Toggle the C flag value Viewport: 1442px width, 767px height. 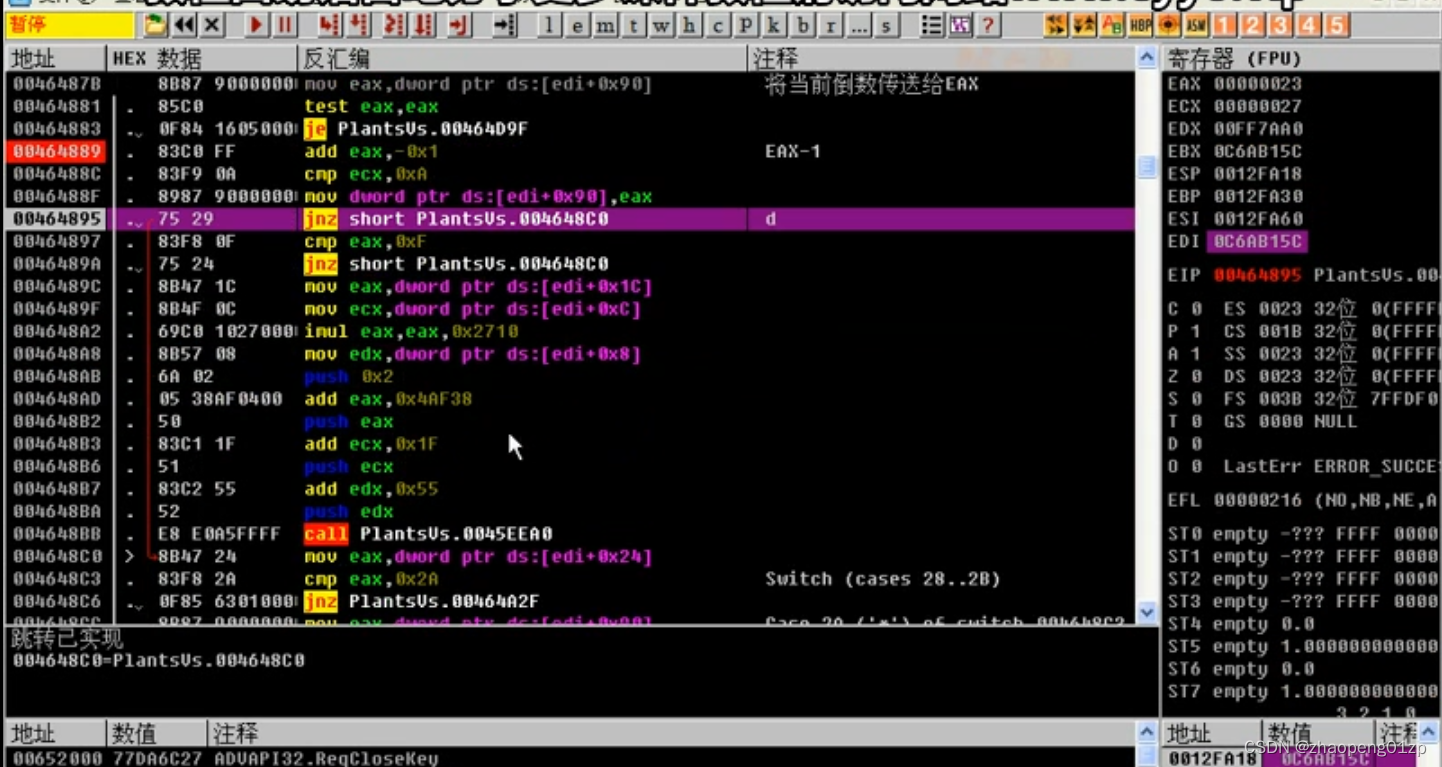pyautogui.click(x=1195, y=309)
